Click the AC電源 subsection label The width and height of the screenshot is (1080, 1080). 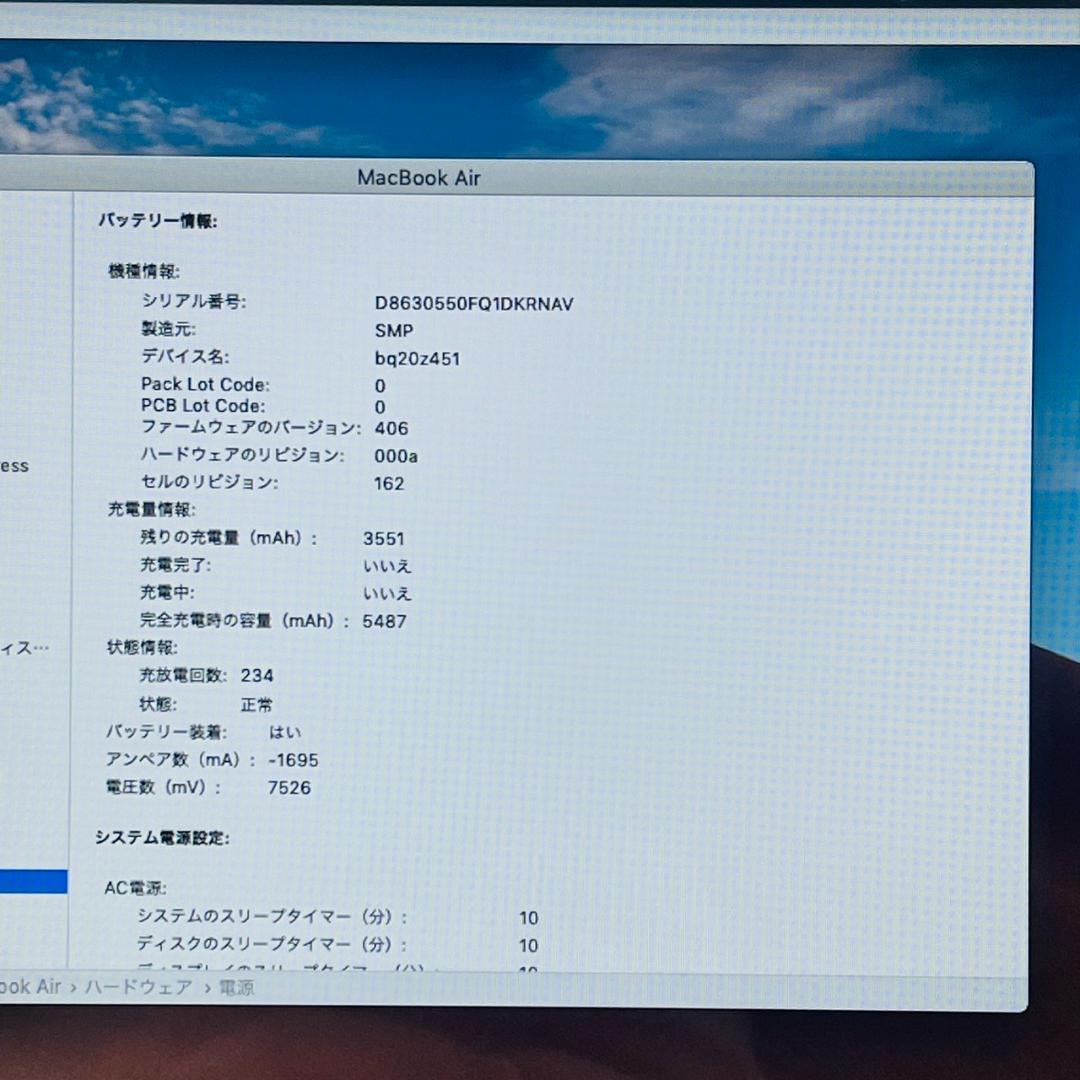[x=140, y=888]
